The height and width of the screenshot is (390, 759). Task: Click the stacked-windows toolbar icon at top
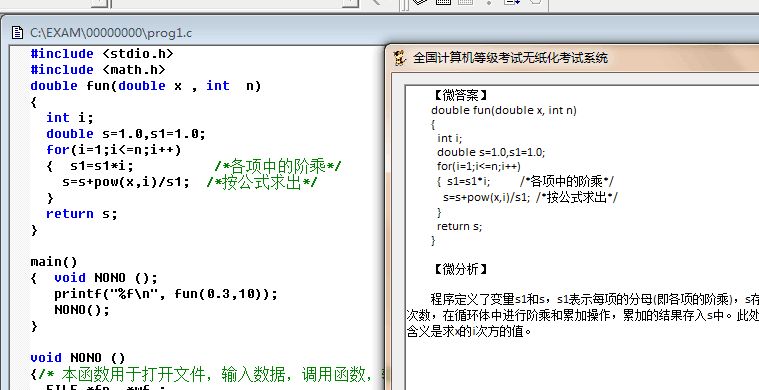tap(420, 2)
